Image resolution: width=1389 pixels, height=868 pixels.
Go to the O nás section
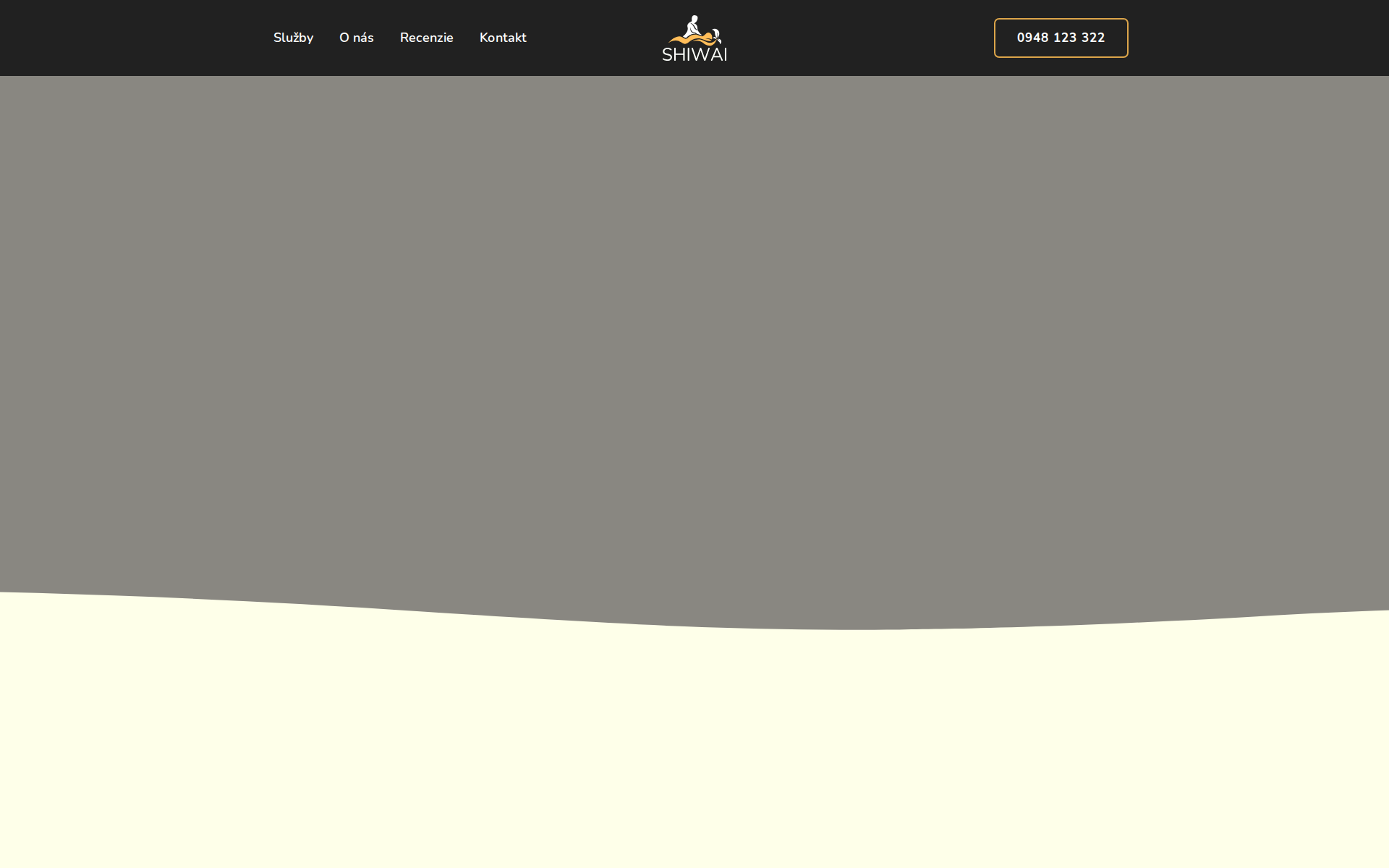click(356, 38)
